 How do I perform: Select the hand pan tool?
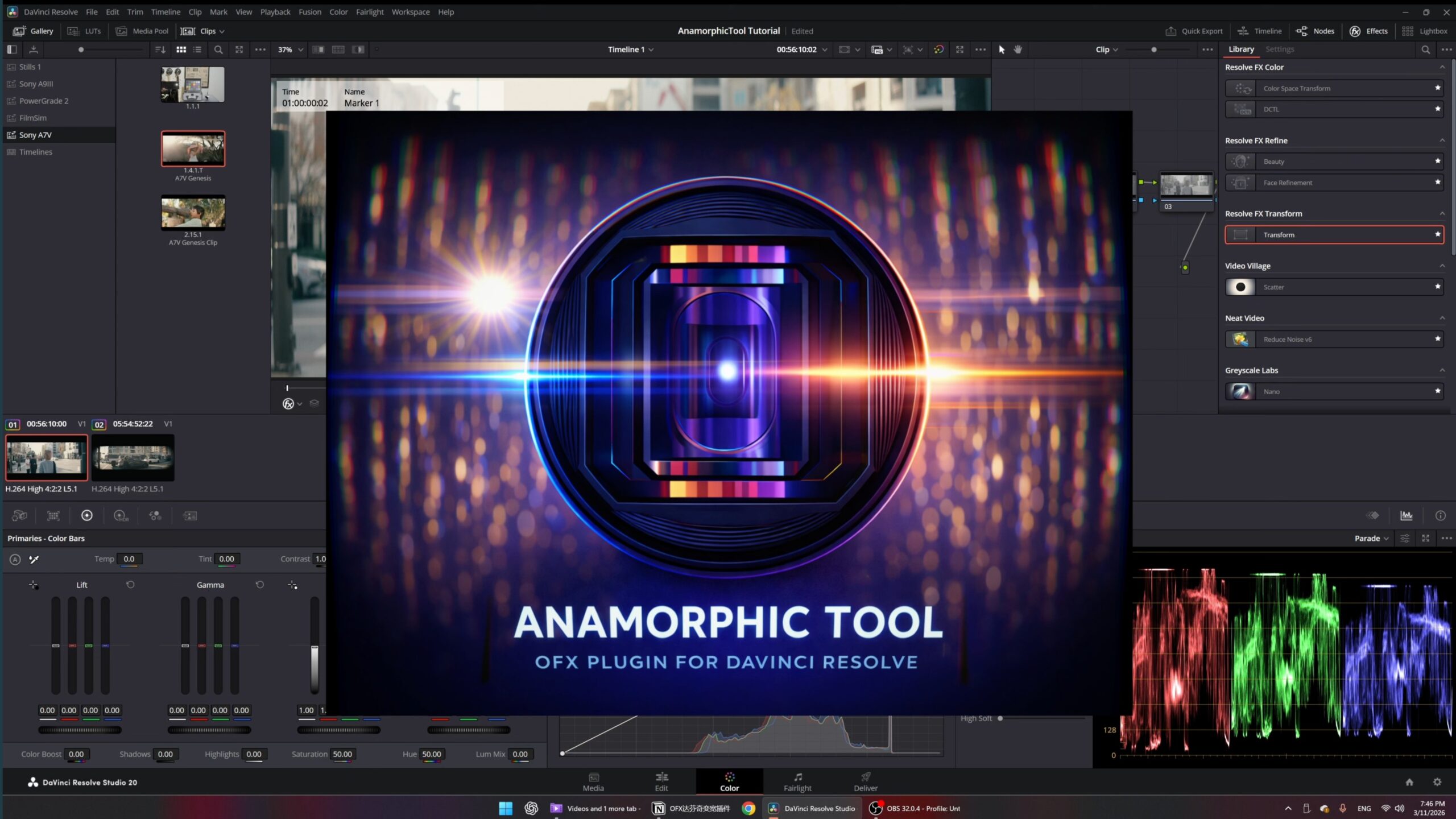(1018, 49)
